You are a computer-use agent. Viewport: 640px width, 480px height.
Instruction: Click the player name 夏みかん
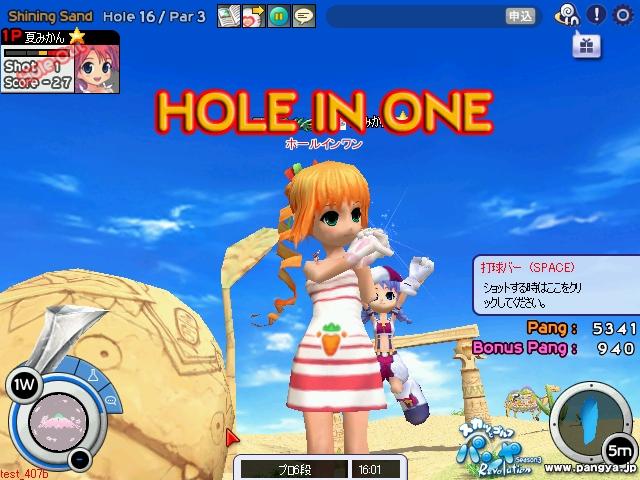[45, 38]
